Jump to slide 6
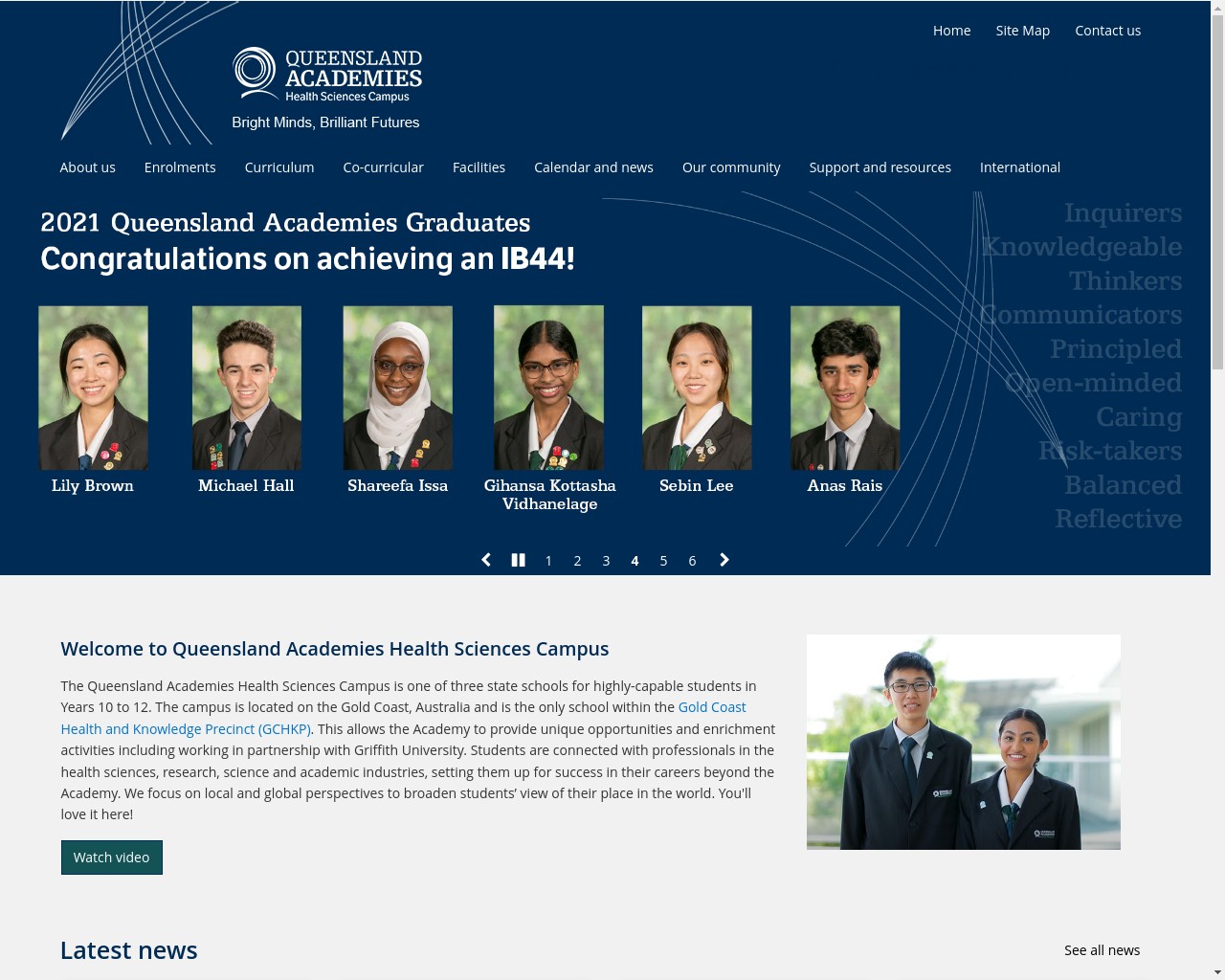The height and width of the screenshot is (980, 1225). pyautogui.click(x=692, y=561)
